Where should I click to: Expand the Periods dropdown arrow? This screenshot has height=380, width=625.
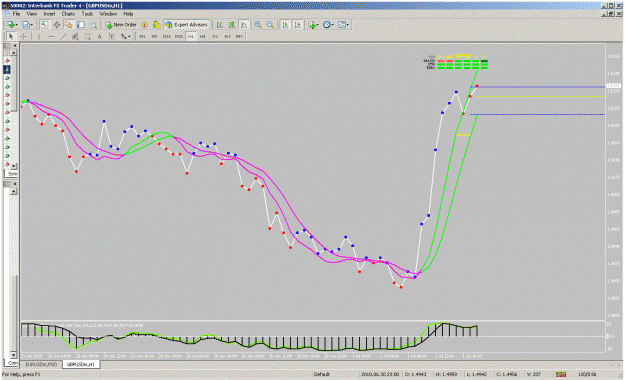[x=332, y=25]
